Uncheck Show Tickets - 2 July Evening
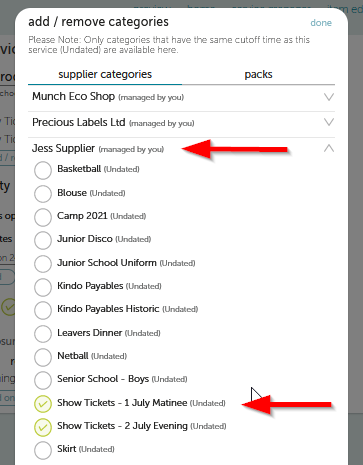The image size is (363, 465). 43,427
